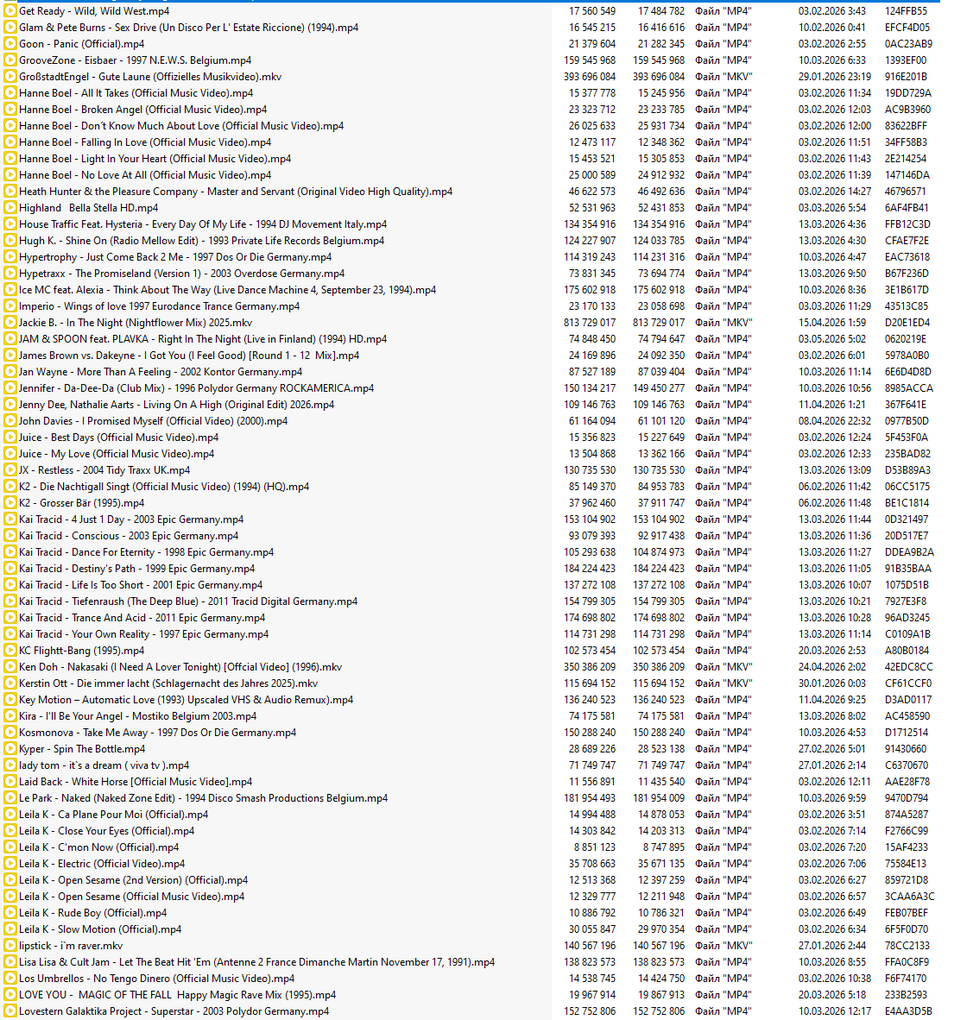
Task: Click the icon beside Highland Bella Stella HD.mp4
Action: coord(10,208)
